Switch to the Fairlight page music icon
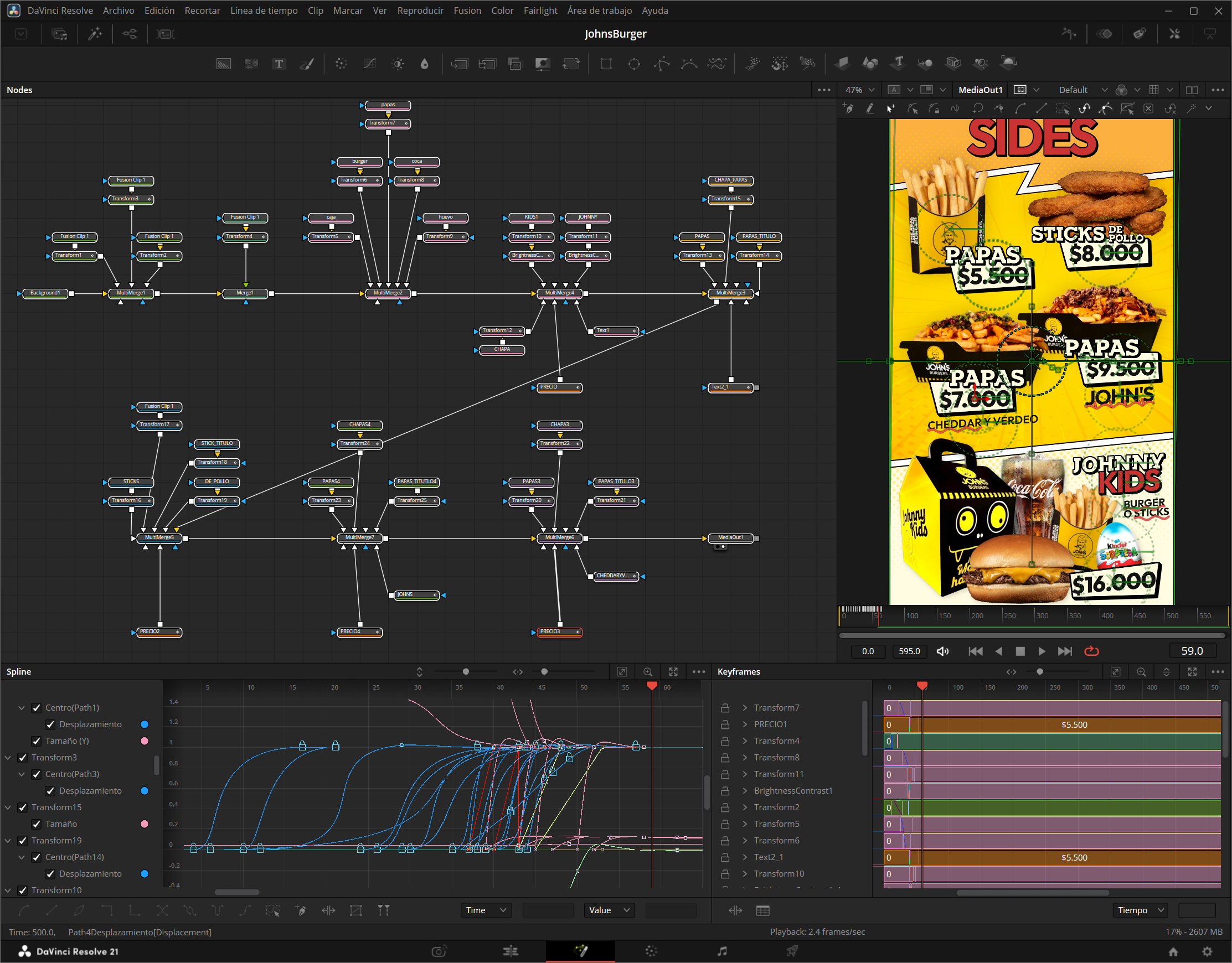Viewport: 1232px width, 963px height. pyautogui.click(x=722, y=951)
